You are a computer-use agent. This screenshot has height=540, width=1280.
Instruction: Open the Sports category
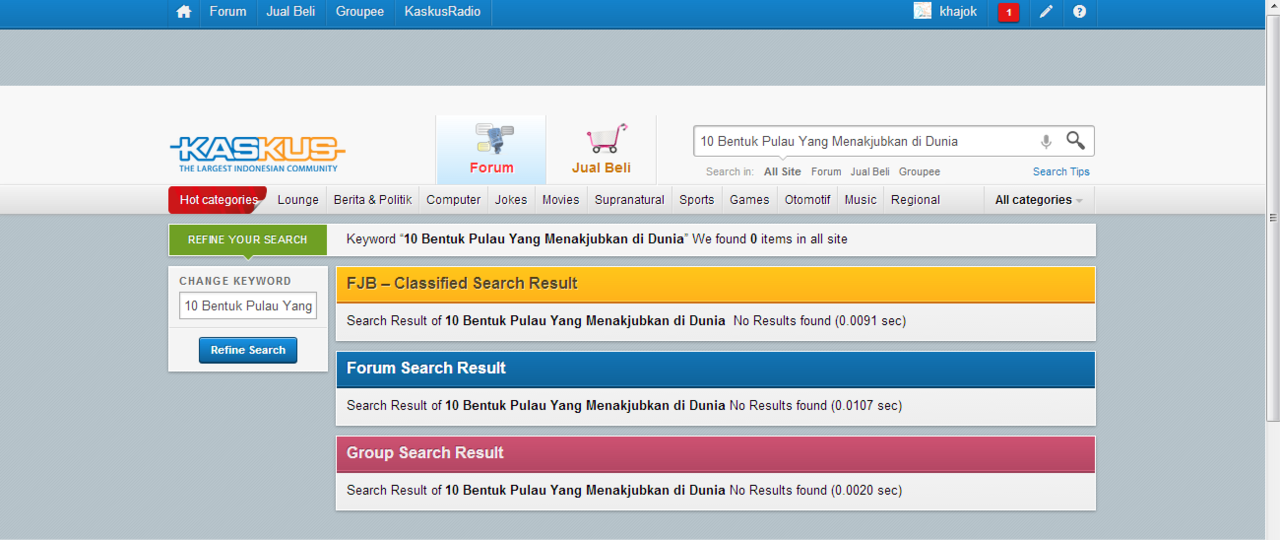click(x=697, y=200)
